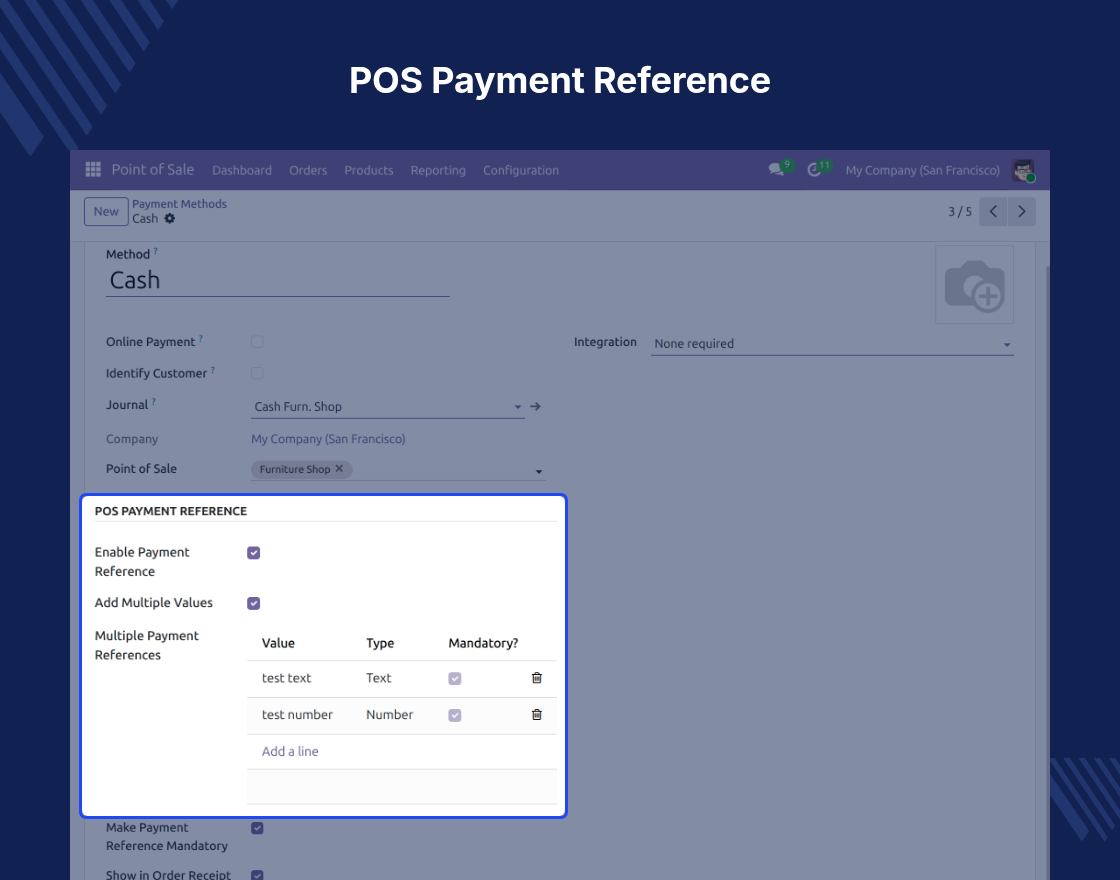Screen dimensions: 1120x880
Task: Open the Configuration menu
Action: (x=521, y=170)
